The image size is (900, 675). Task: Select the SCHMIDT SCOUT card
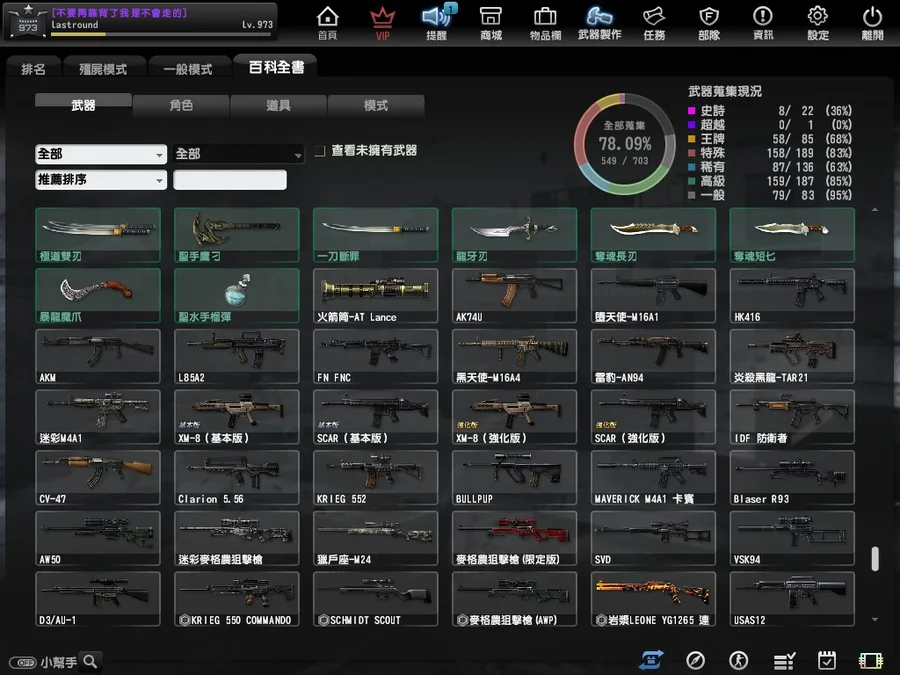[375, 599]
